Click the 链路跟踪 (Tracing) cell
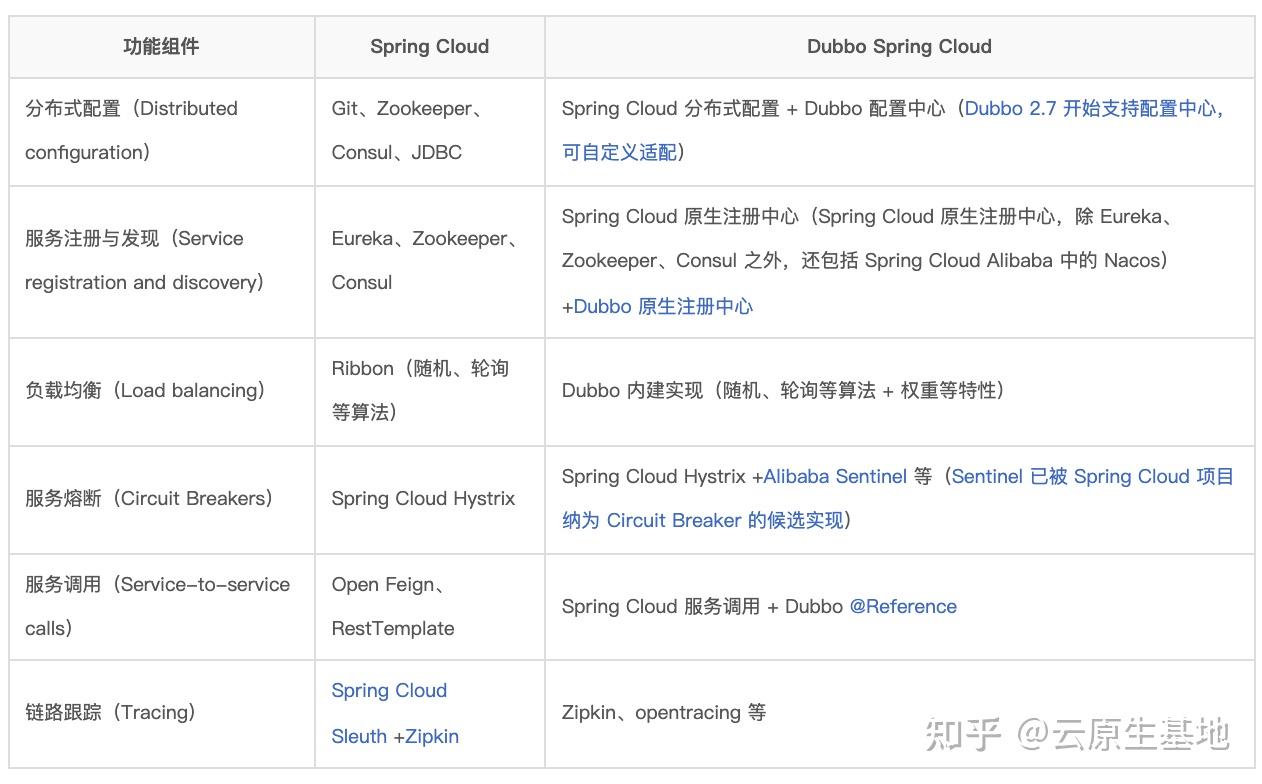The width and height of the screenshot is (1262, 784). (161, 713)
